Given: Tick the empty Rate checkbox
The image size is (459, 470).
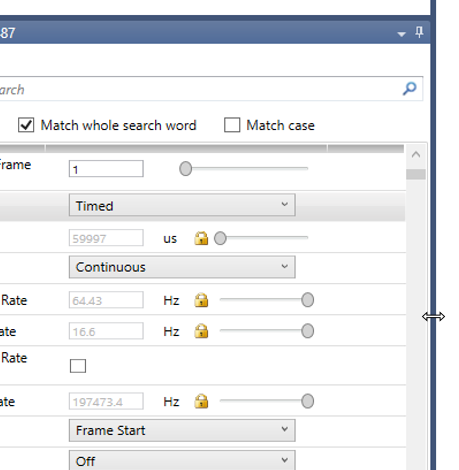Looking at the screenshot, I should click(78, 366).
